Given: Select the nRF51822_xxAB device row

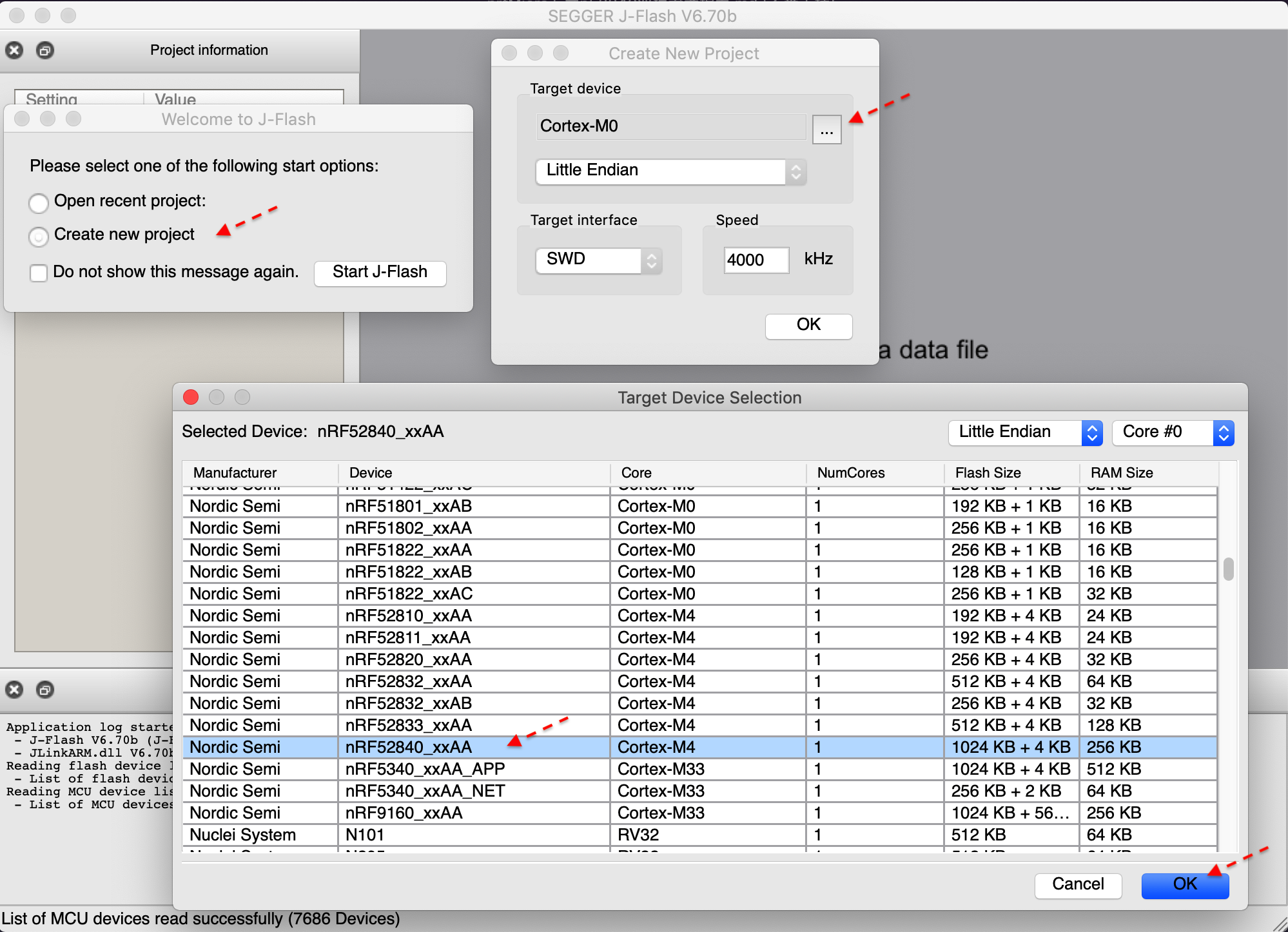Looking at the screenshot, I should (x=700, y=572).
